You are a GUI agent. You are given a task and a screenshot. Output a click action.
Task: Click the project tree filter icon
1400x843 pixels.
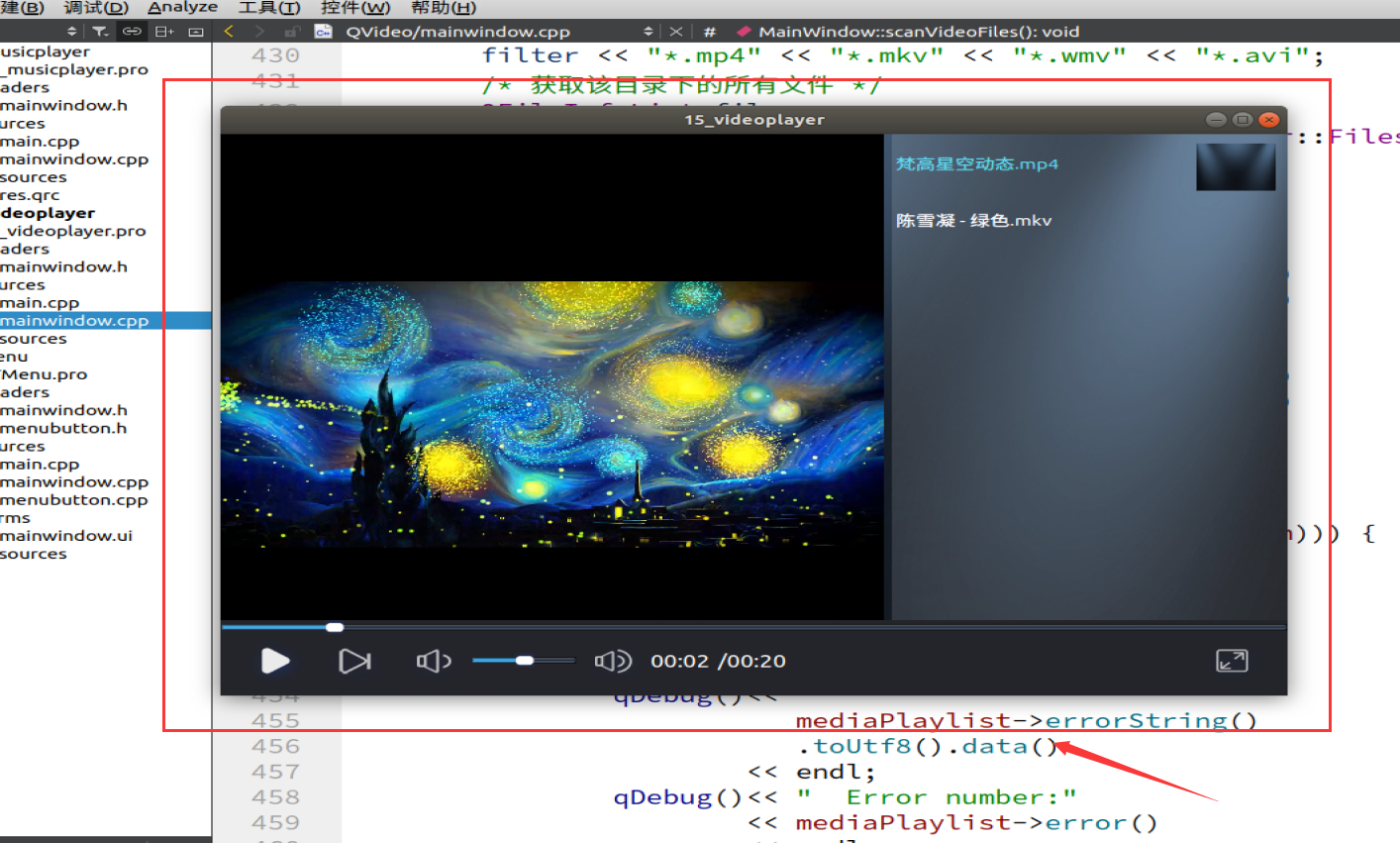pos(100,32)
